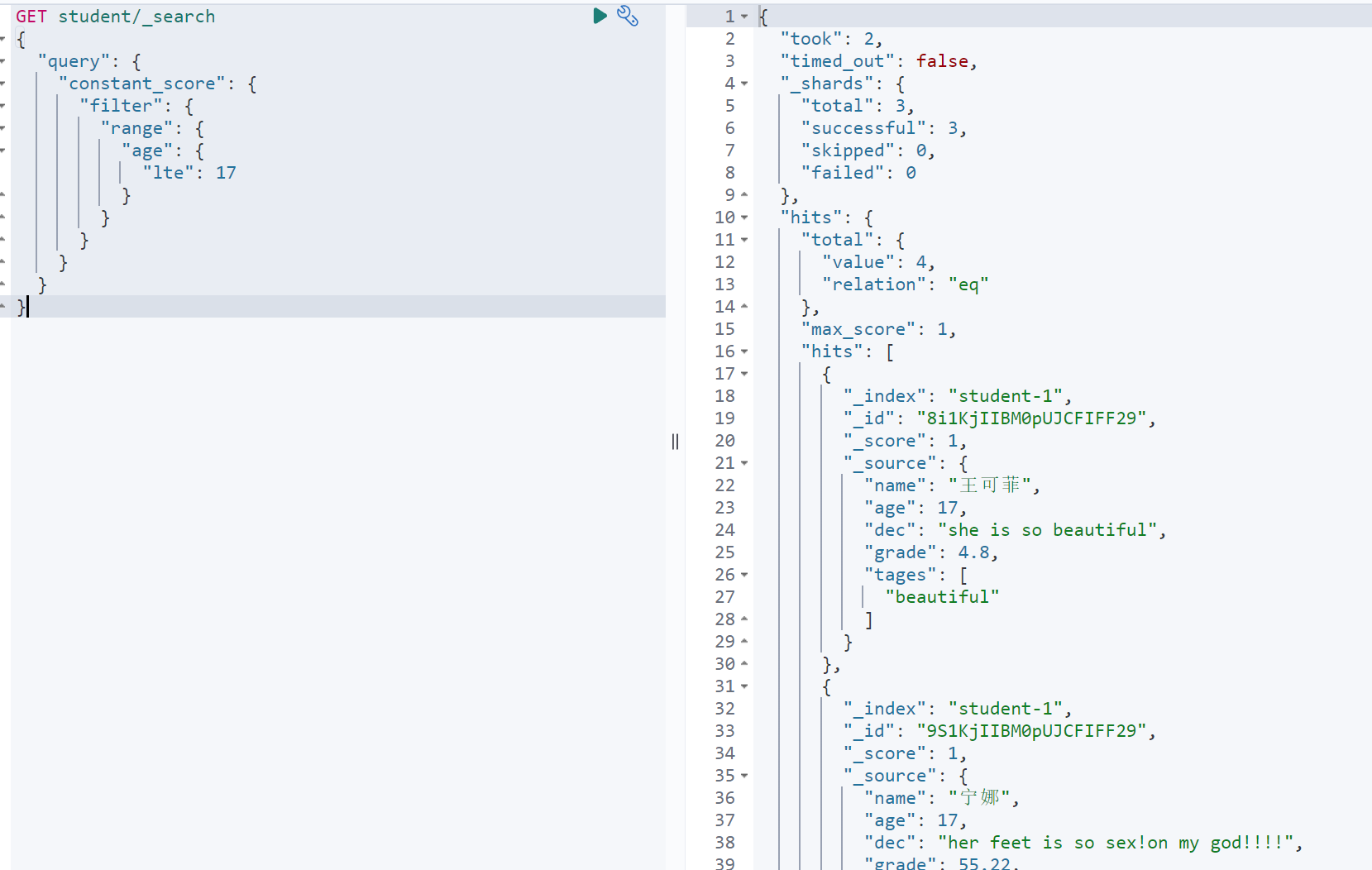Collapse the root object at response line 1

tap(744, 17)
